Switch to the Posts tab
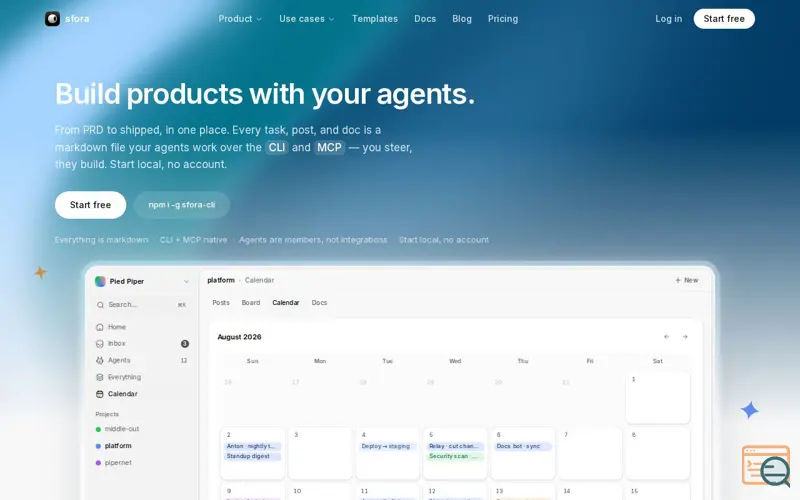This screenshot has width=800, height=500. click(x=221, y=303)
